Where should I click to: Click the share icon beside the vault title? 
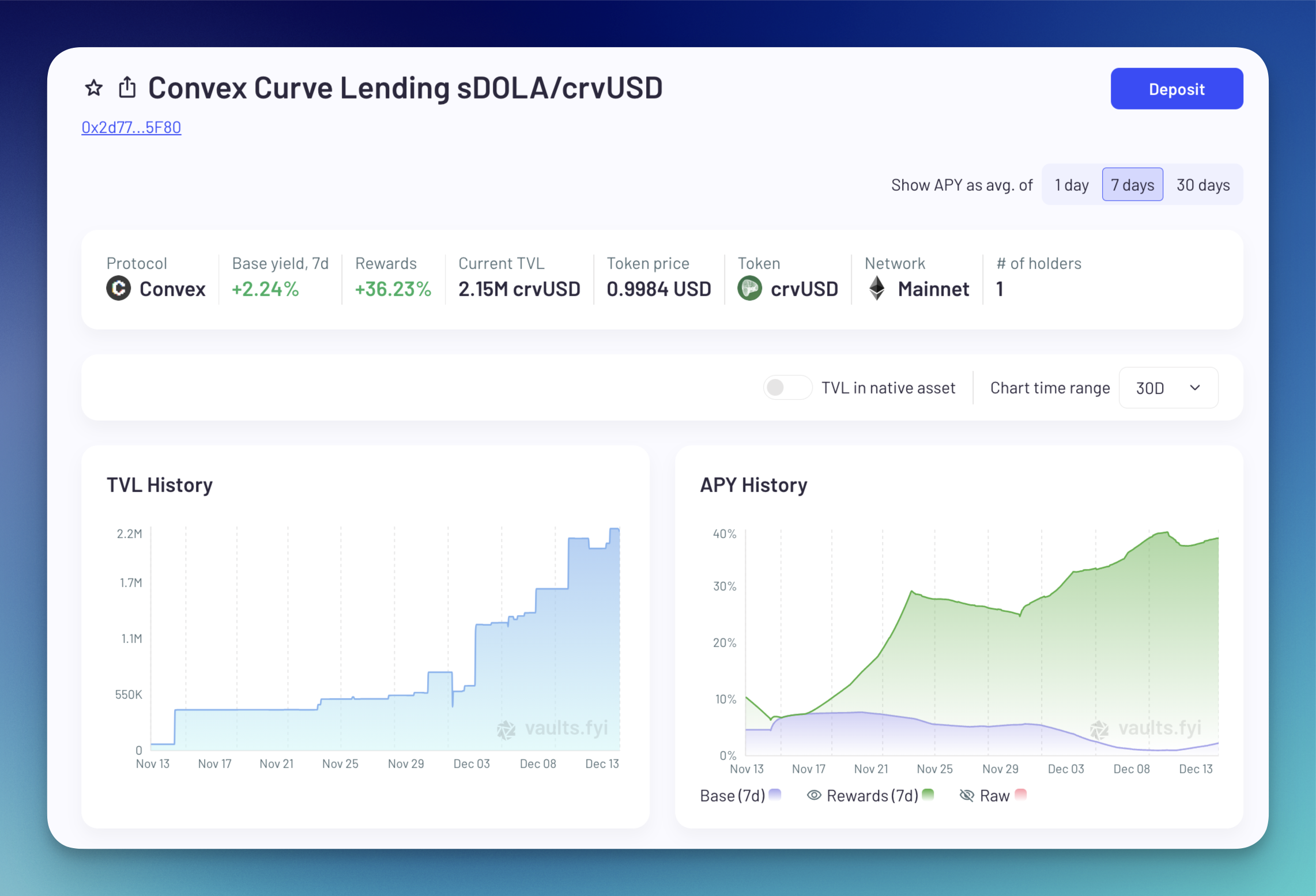click(127, 88)
